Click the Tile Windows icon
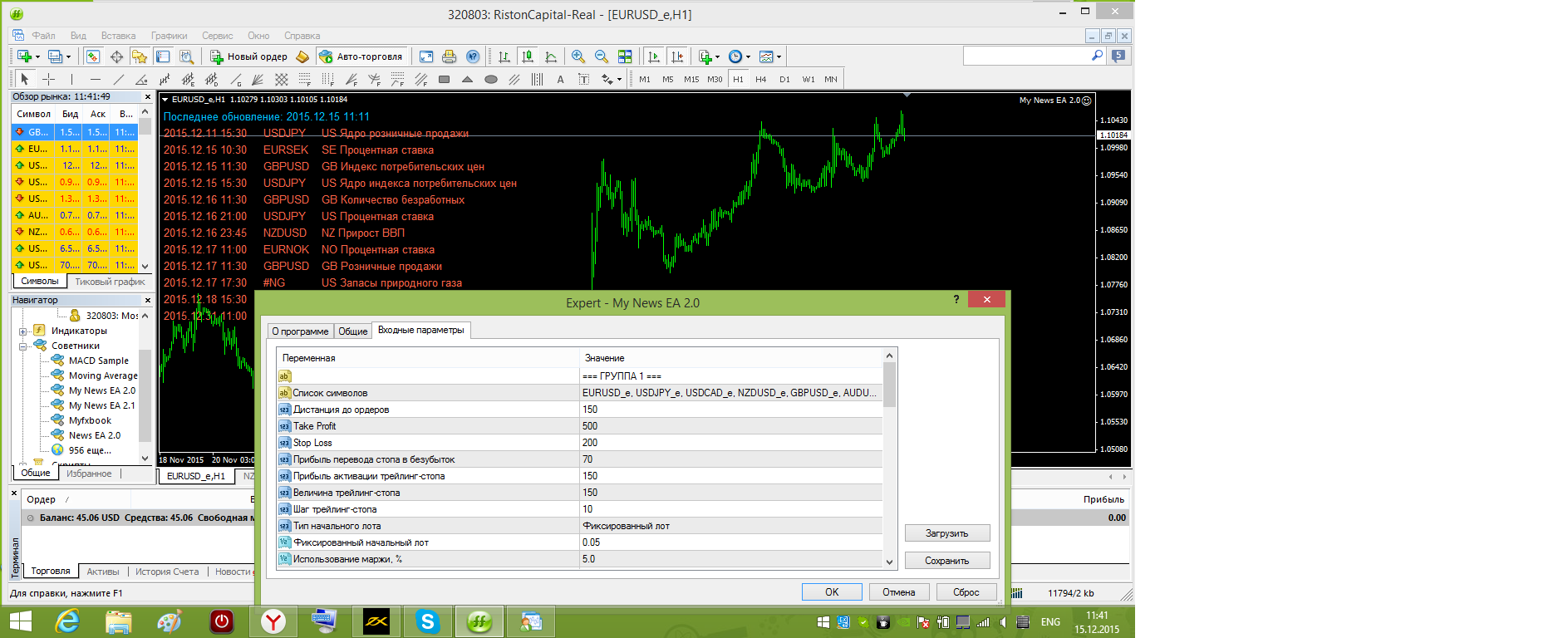Image resolution: width=1568 pixels, height=638 pixels. (625, 56)
